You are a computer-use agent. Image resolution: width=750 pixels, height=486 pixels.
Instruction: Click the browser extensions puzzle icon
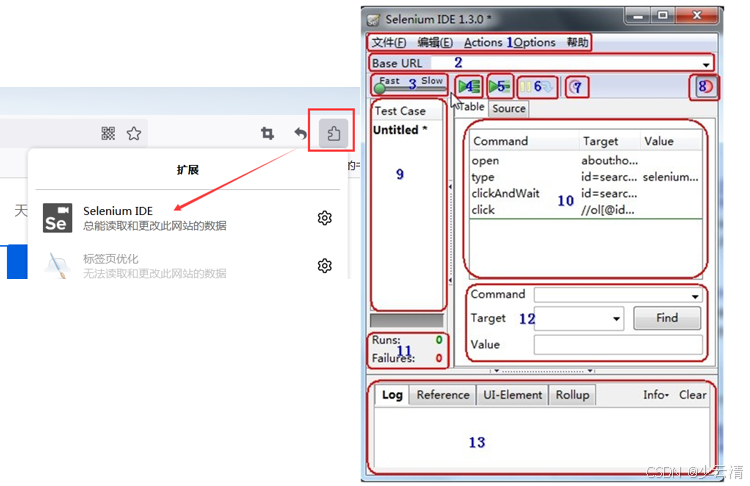(x=333, y=133)
